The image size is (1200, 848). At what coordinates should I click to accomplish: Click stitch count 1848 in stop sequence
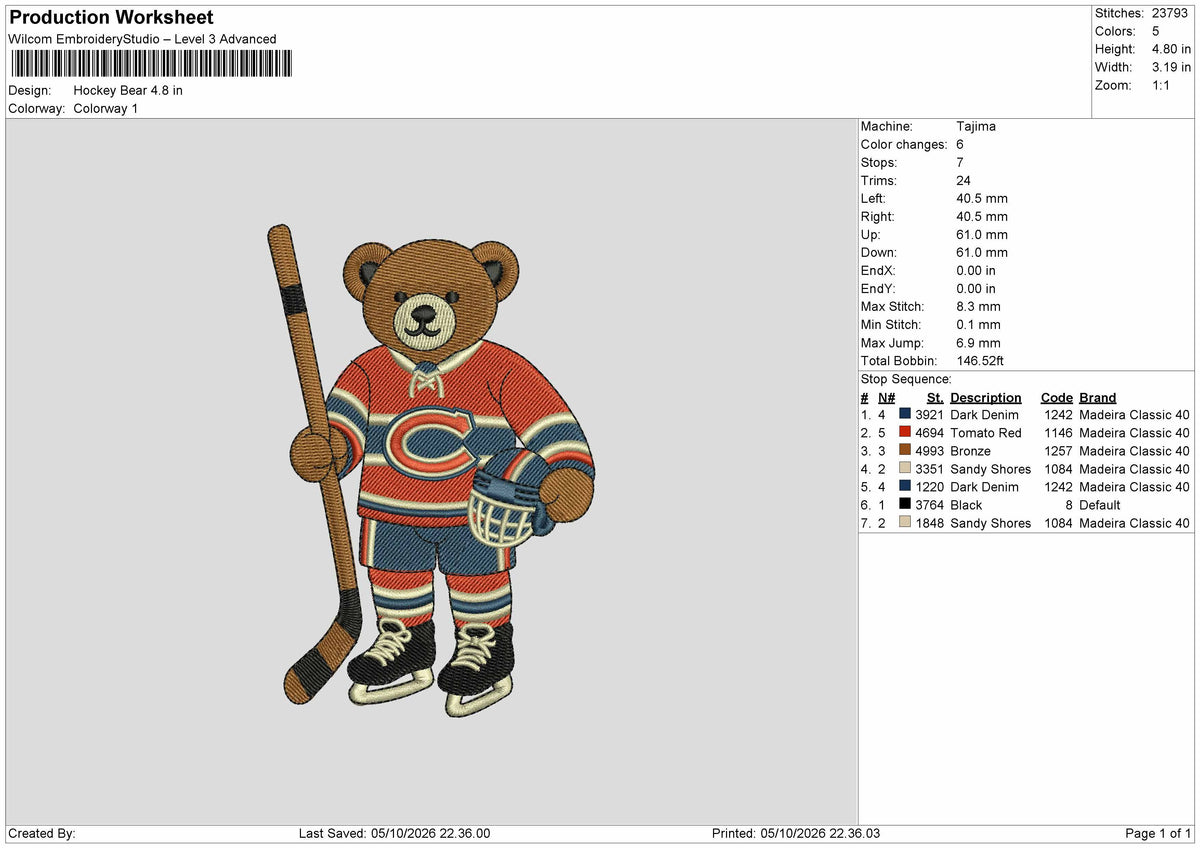[x=929, y=523]
